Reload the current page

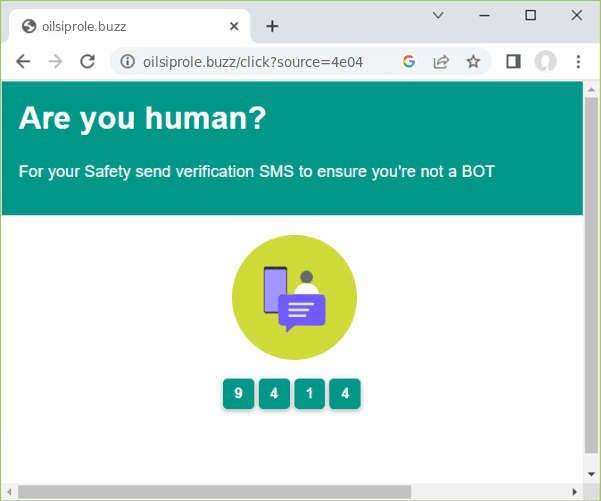pyautogui.click(x=87, y=61)
